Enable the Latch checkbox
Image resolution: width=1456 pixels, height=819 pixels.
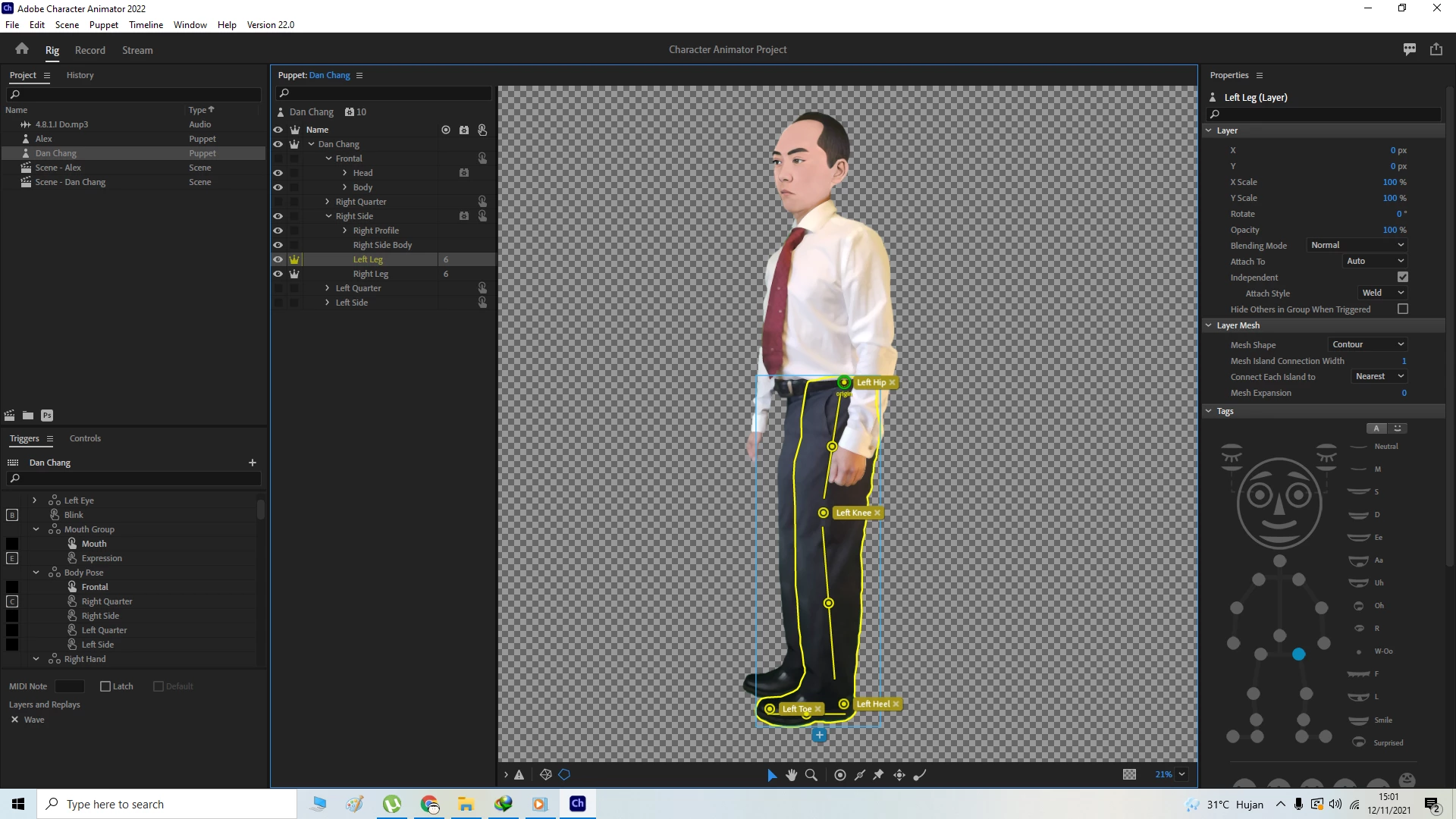tap(105, 686)
